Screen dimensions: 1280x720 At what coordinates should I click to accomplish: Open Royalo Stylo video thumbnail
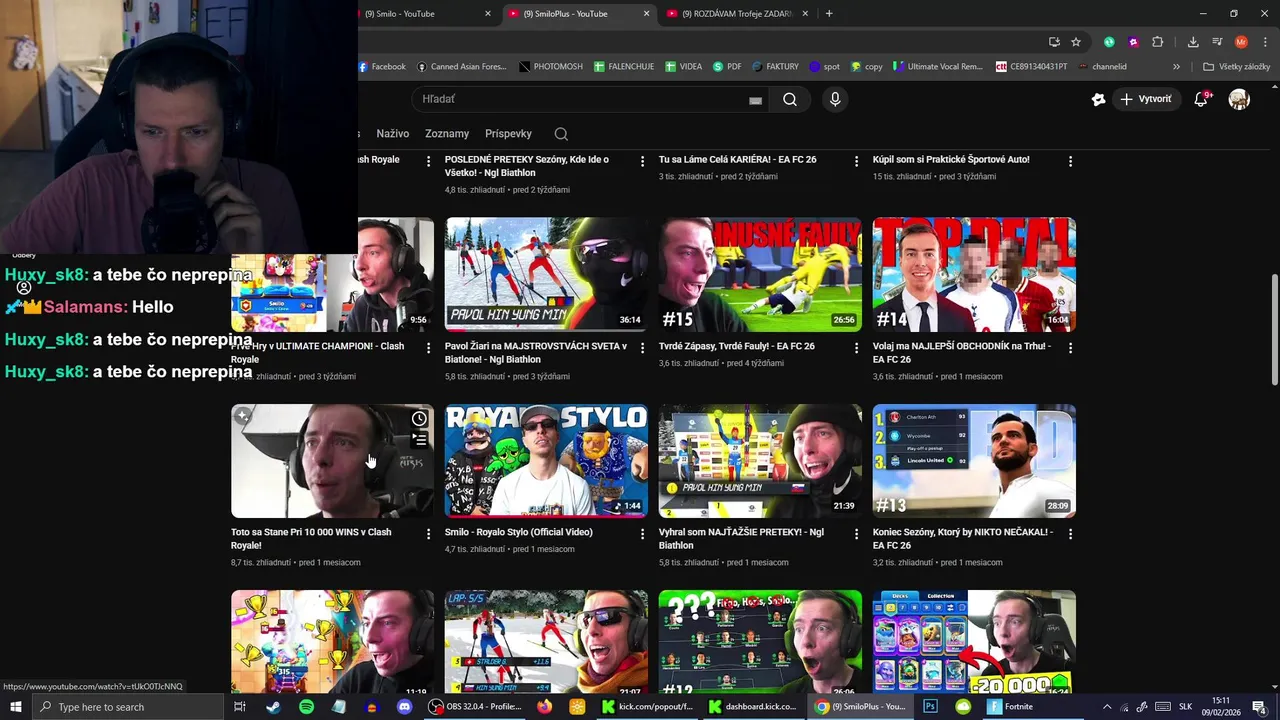pos(546,461)
